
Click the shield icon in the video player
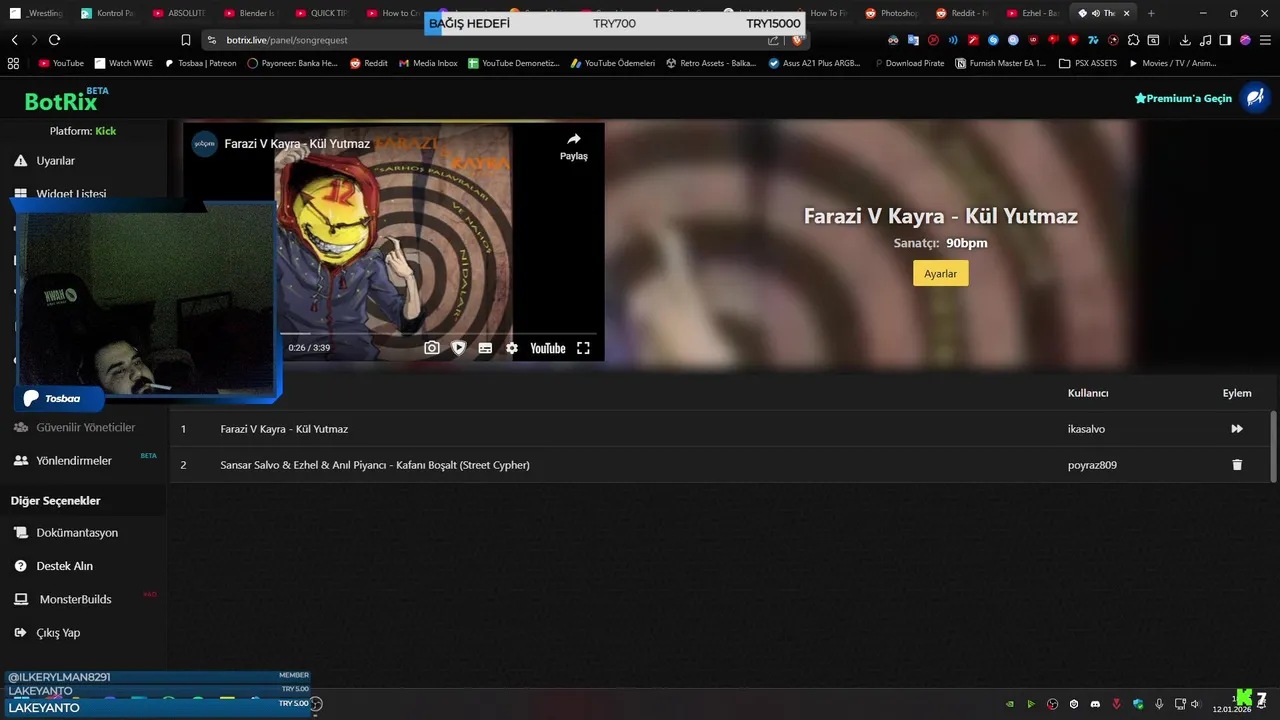458,348
